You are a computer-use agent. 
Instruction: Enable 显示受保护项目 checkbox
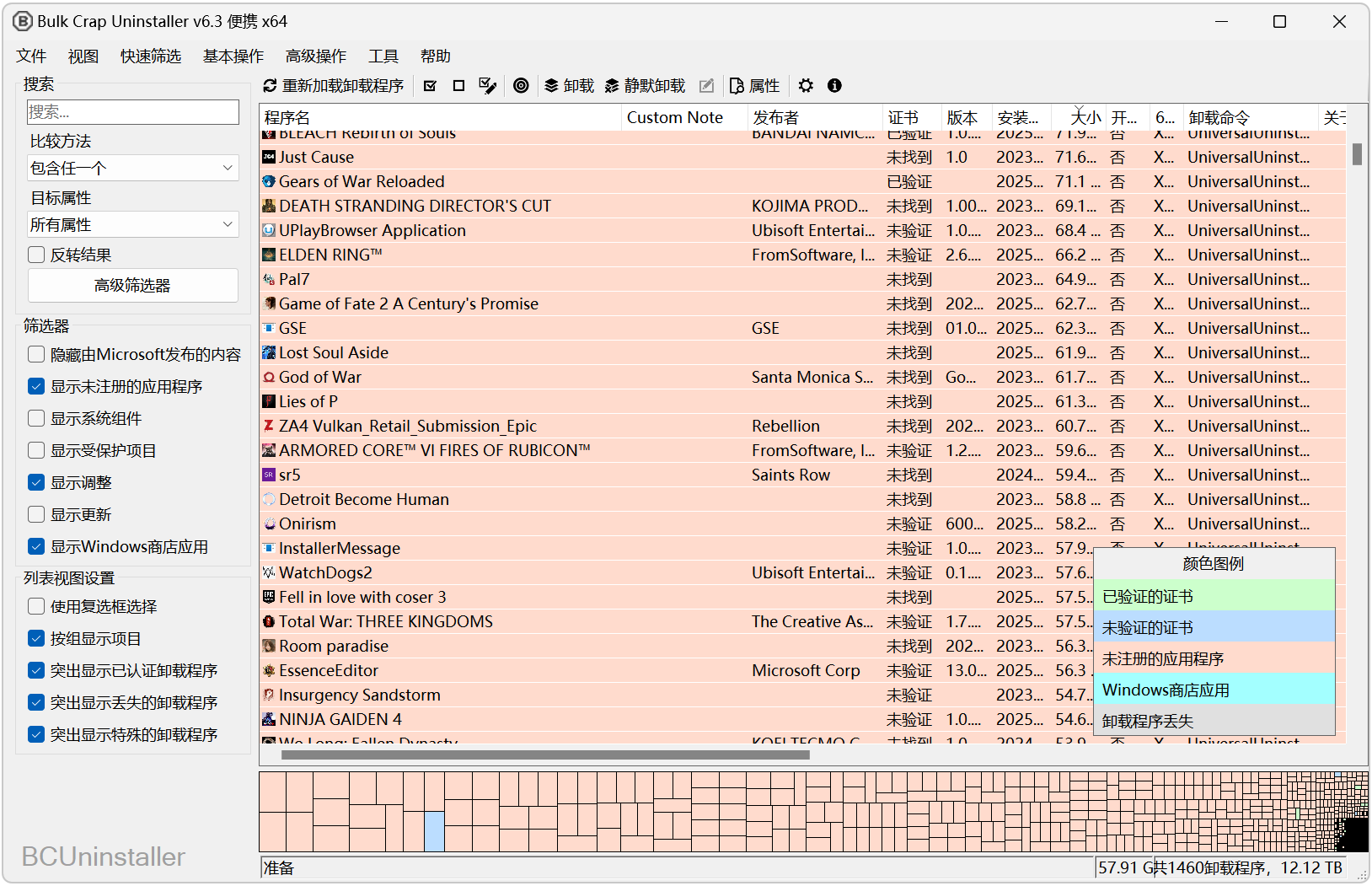36,450
